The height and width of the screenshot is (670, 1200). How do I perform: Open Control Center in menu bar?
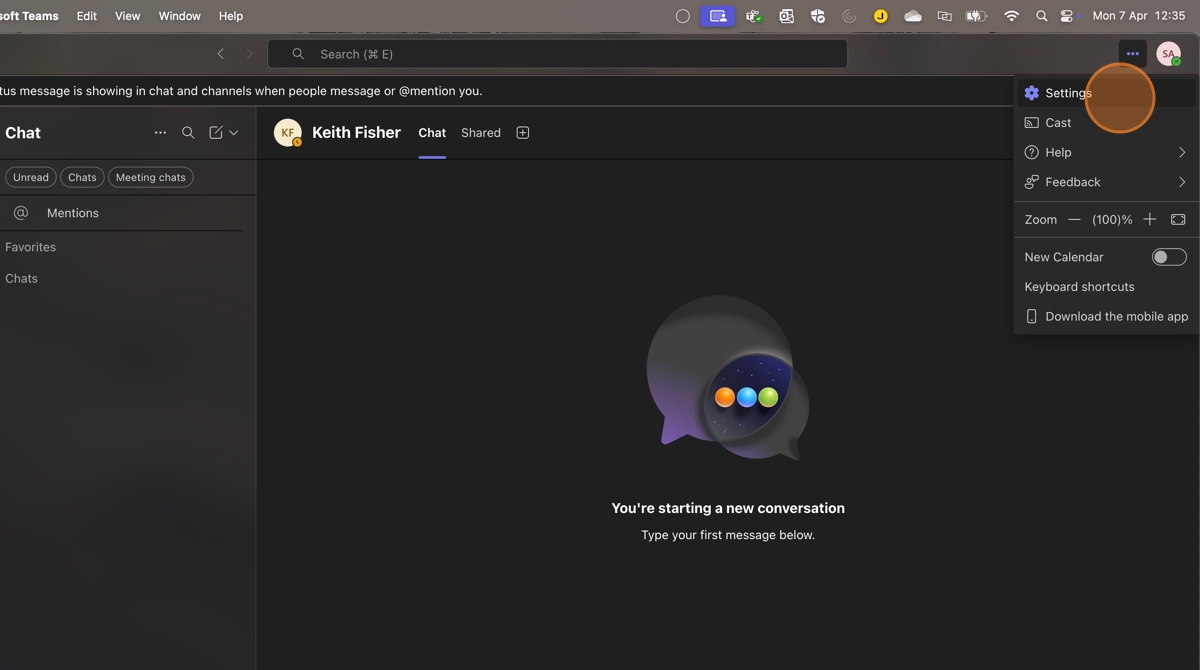tap(1068, 16)
